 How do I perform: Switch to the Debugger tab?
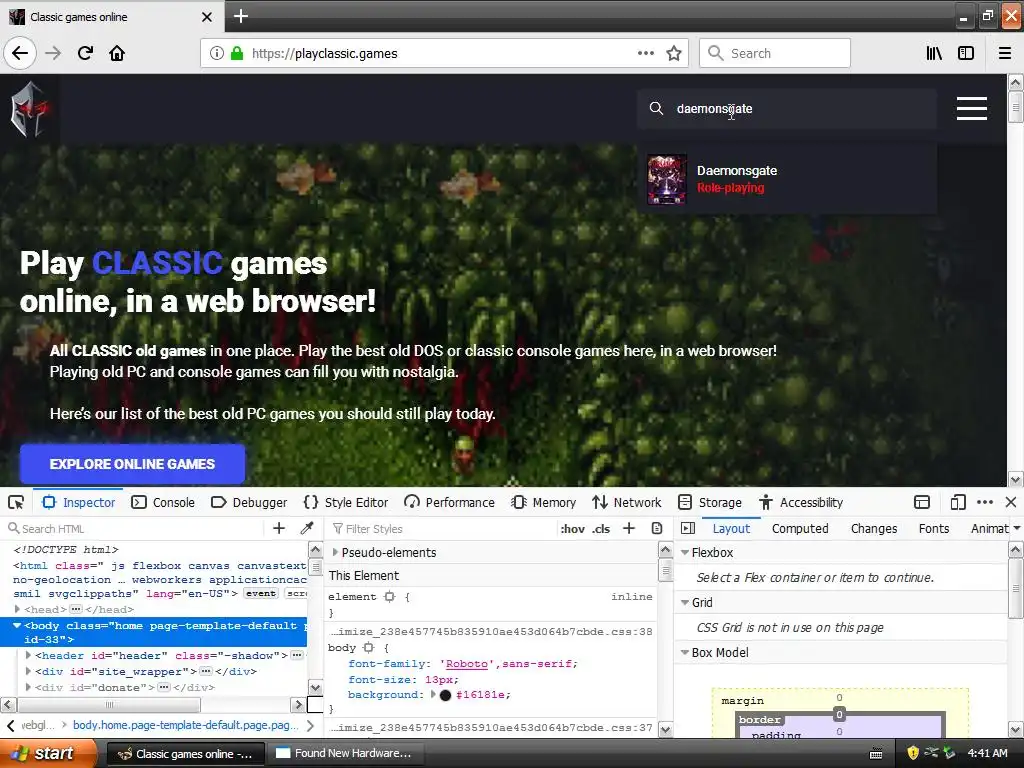click(x=249, y=502)
